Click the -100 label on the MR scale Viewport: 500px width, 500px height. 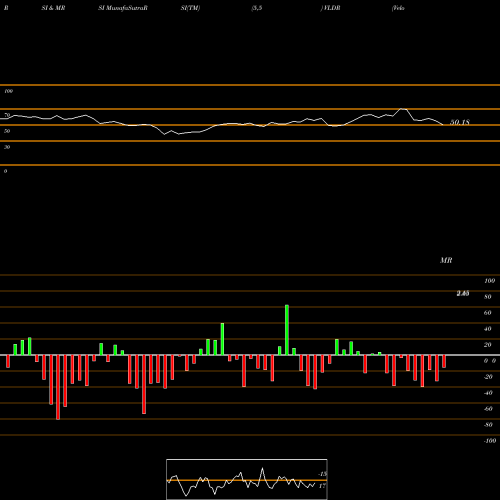point(490,441)
